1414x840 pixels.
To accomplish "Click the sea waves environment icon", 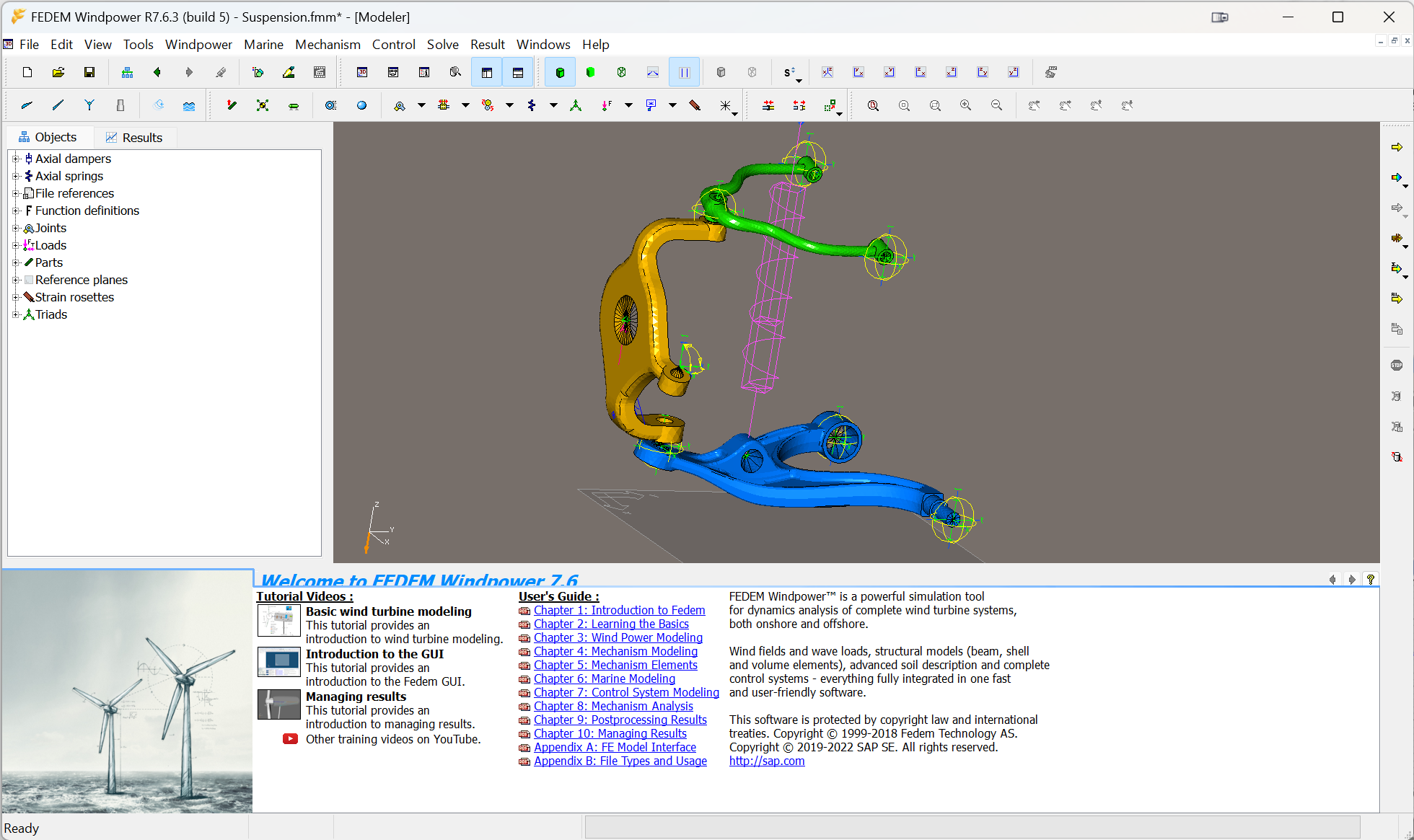I will pos(189,105).
